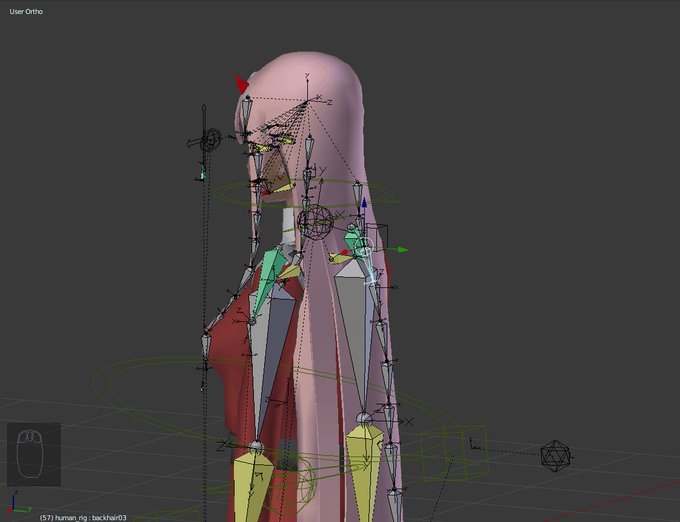This screenshot has height=522, width=680.
Task: Select the yellow jaw bone near the mouth
Action: (x=283, y=188)
